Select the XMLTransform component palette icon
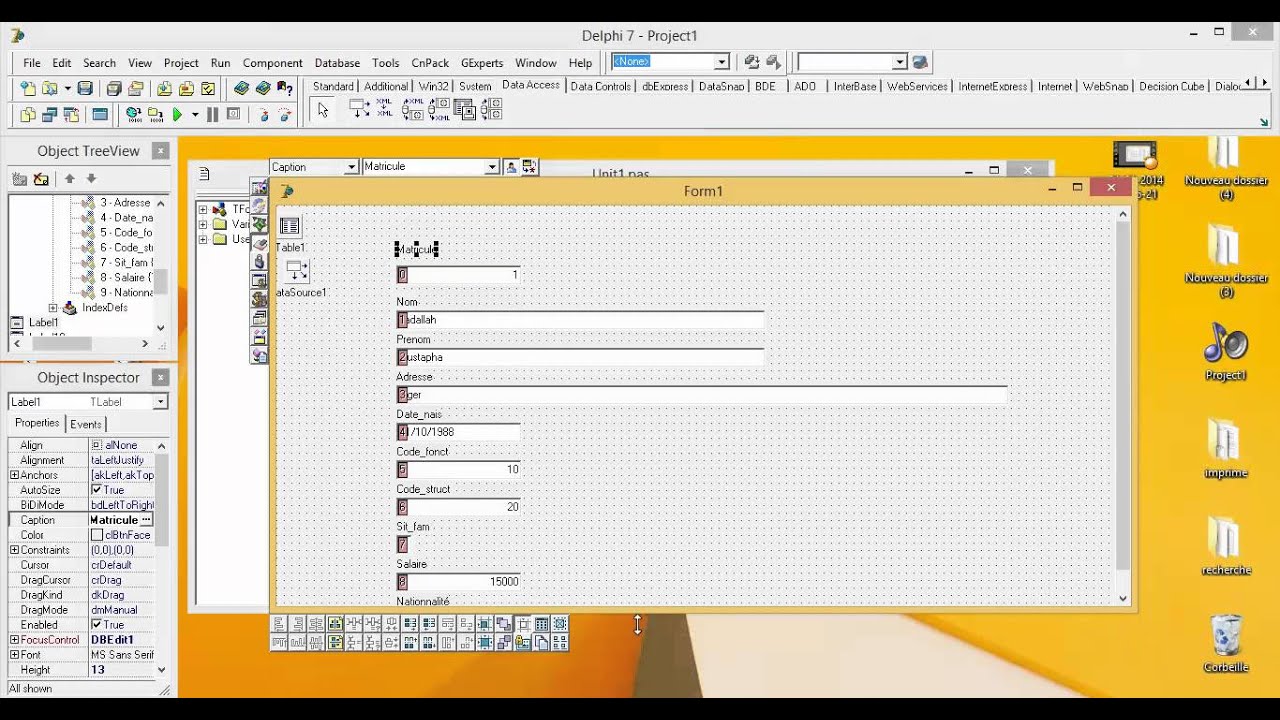This screenshot has height=720, width=1280. 384,110
